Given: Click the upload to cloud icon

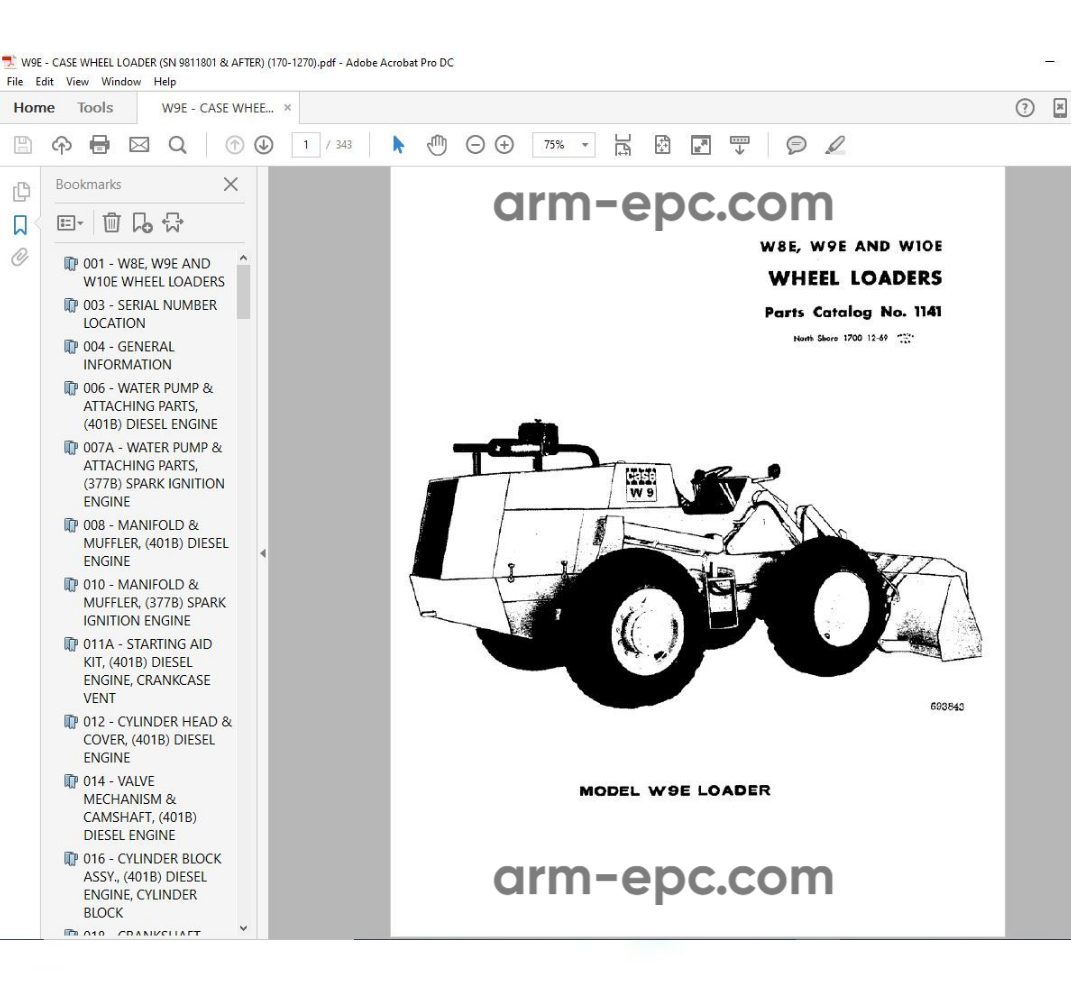Looking at the screenshot, I should coord(61,145).
